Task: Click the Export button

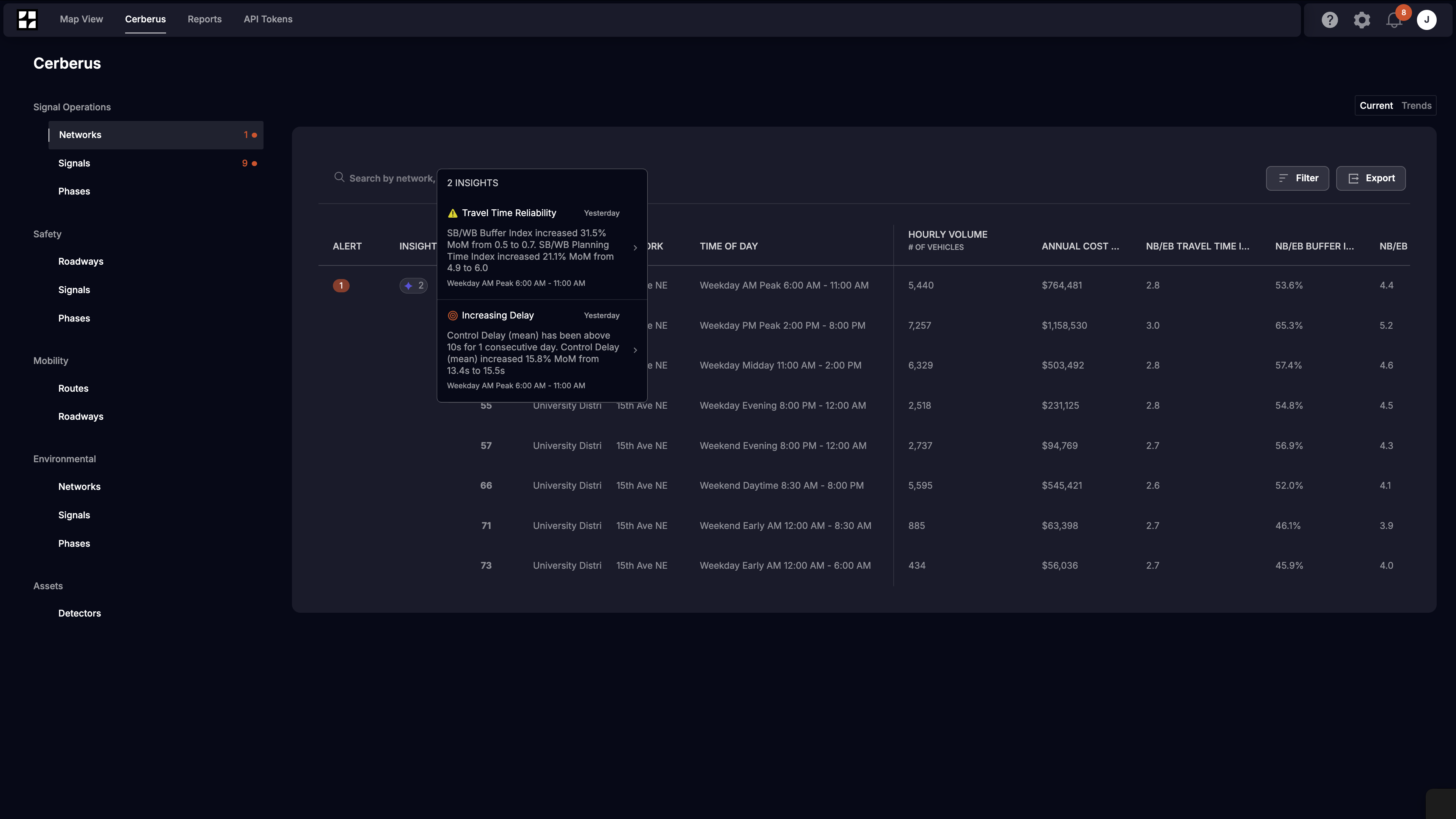Action: click(1371, 178)
